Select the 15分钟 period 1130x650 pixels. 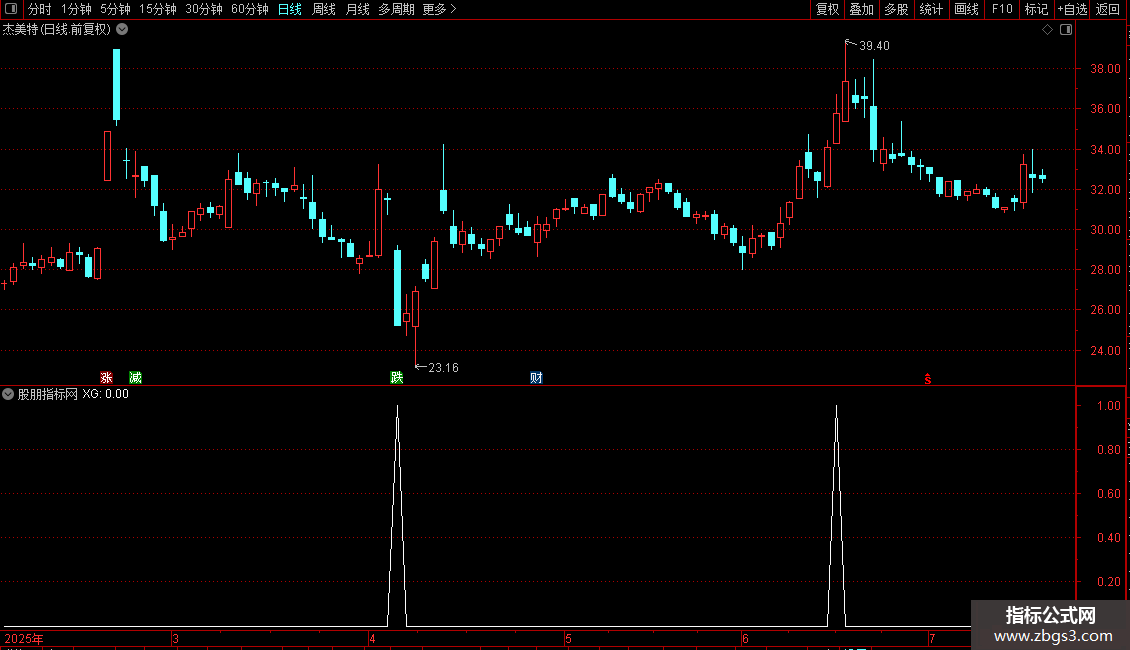tap(158, 9)
